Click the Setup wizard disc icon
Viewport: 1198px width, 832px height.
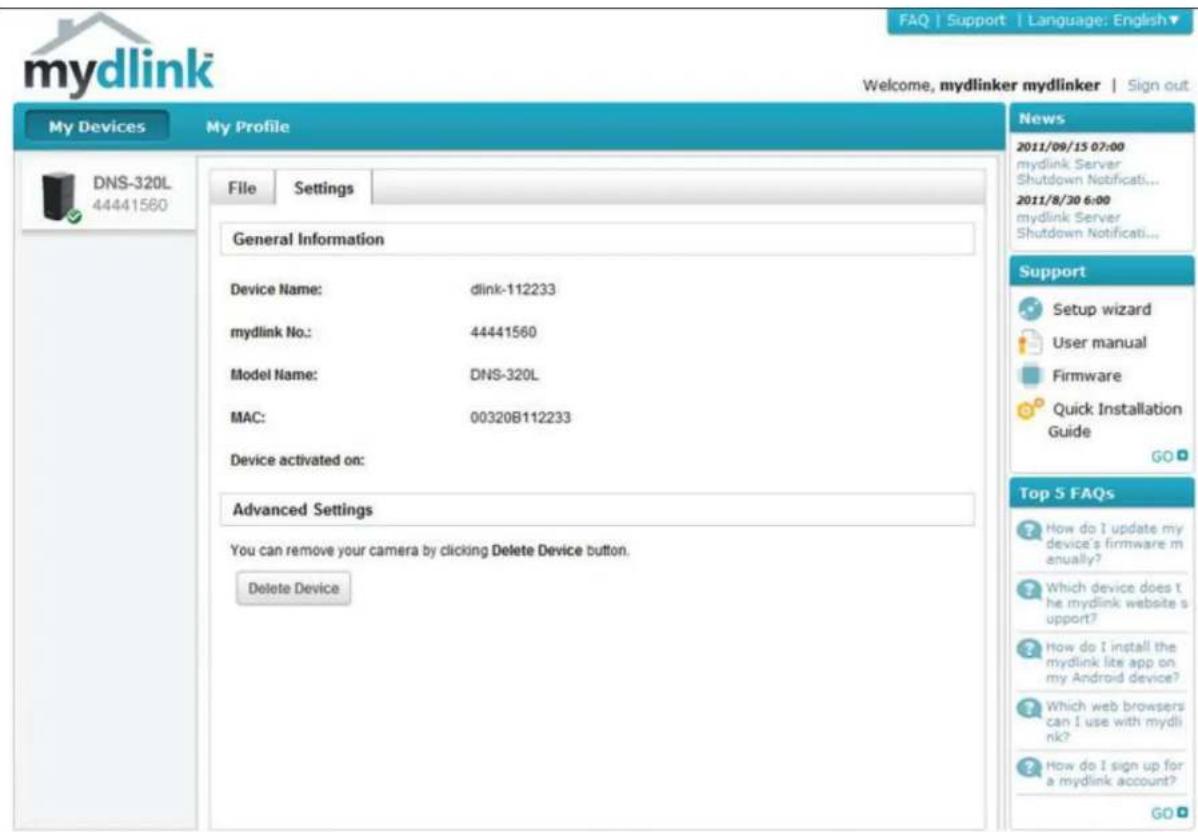pos(1030,309)
